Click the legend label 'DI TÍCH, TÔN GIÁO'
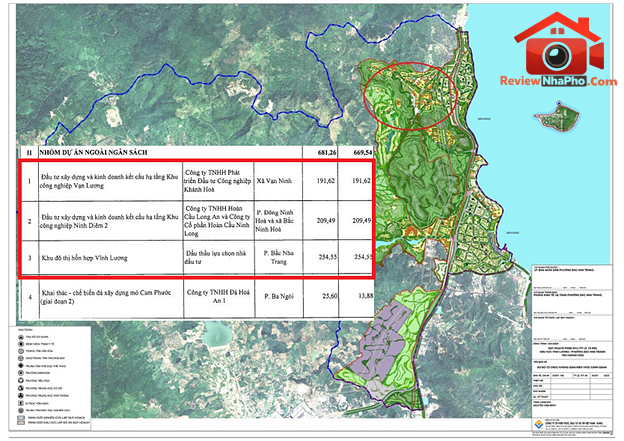 coord(37,403)
